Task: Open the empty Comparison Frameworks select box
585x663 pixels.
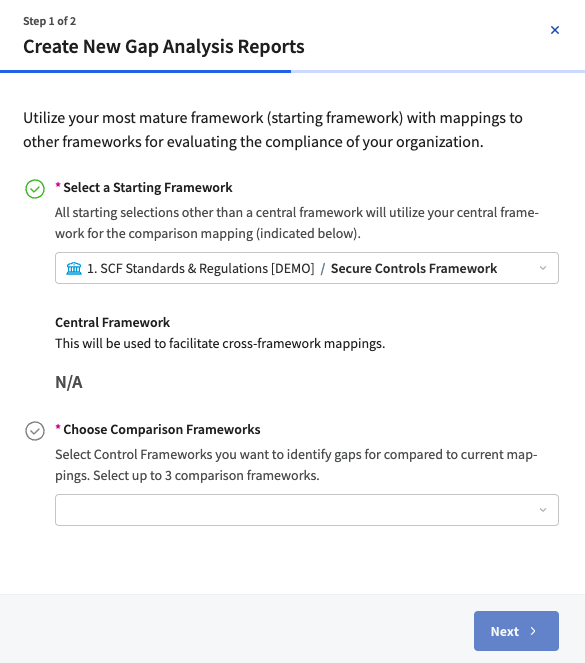Action: tap(307, 510)
